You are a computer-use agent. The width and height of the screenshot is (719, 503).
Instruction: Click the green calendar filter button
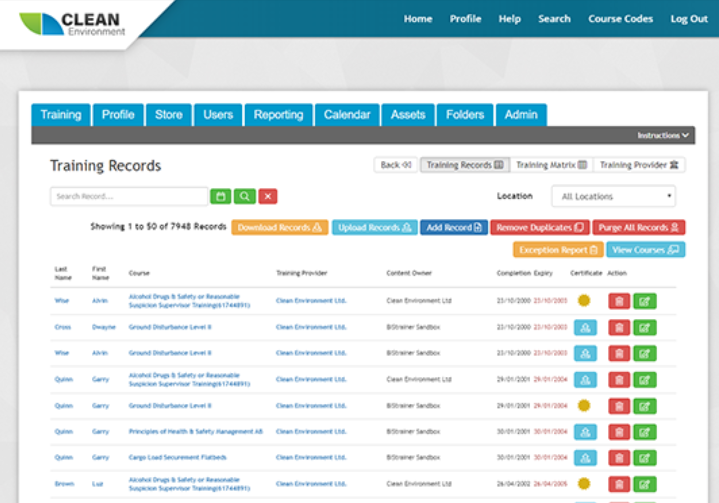coord(221,196)
